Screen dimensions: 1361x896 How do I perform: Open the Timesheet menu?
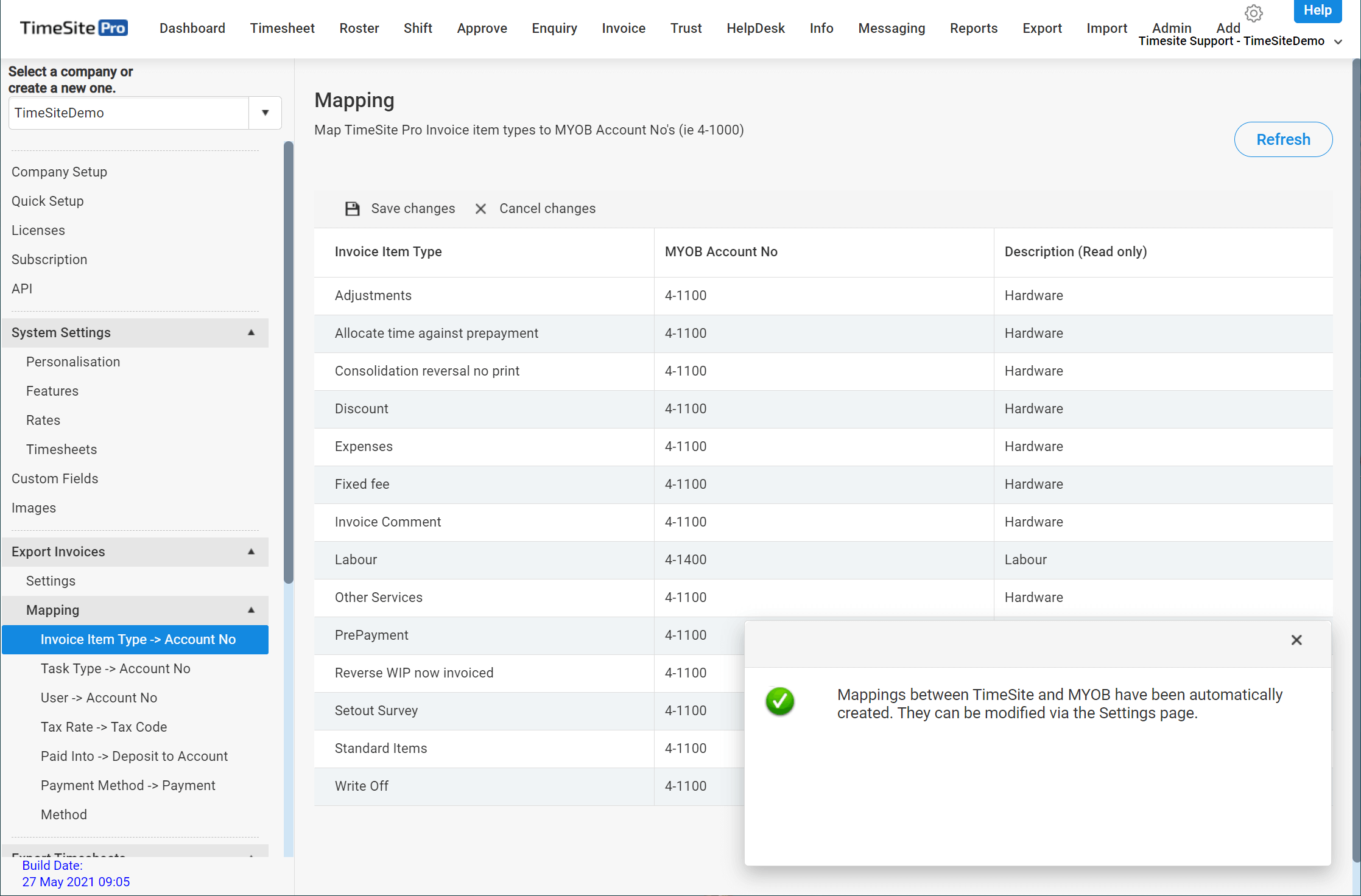tap(283, 28)
